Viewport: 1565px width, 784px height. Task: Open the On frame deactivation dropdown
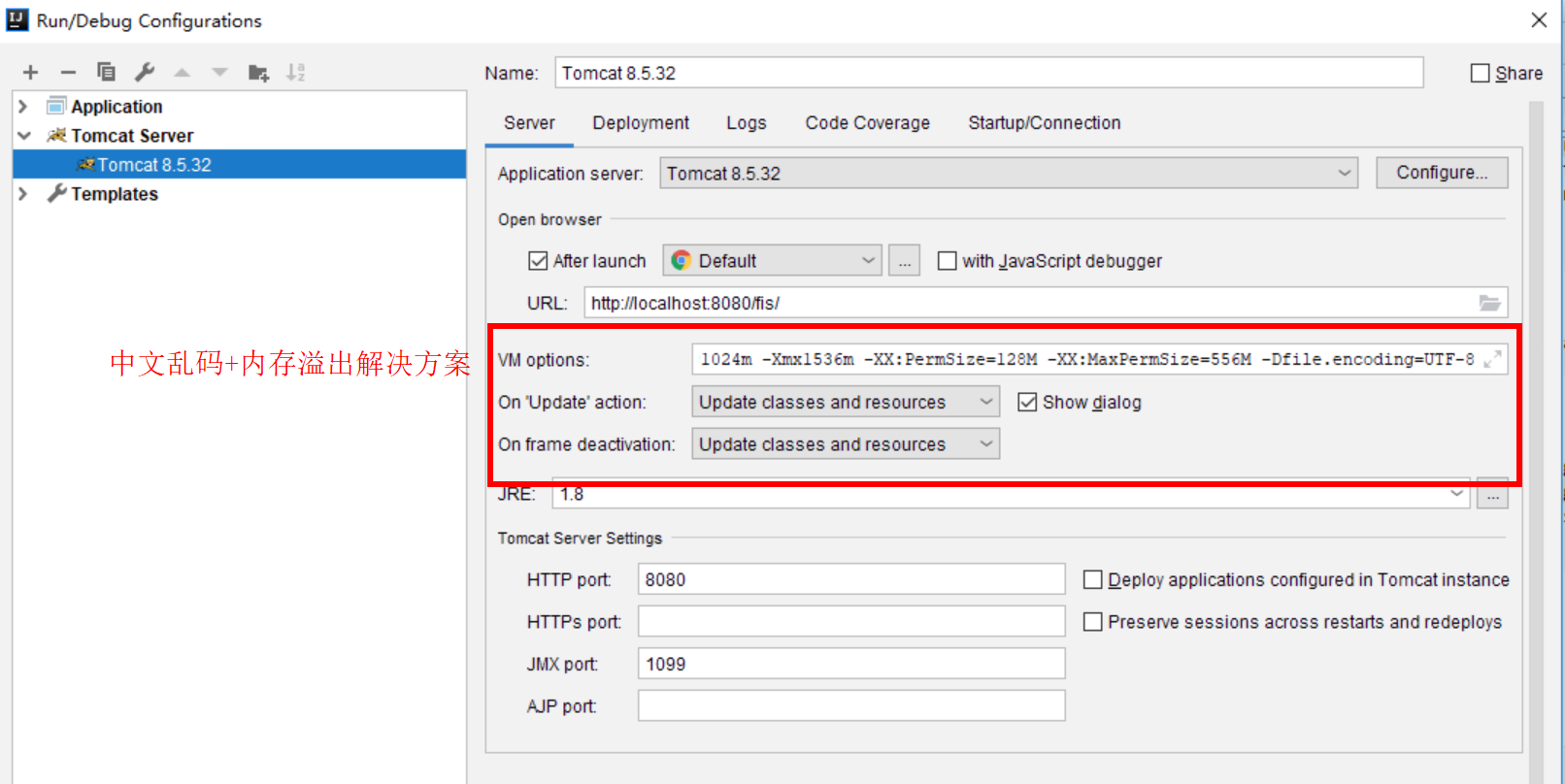[846, 443]
